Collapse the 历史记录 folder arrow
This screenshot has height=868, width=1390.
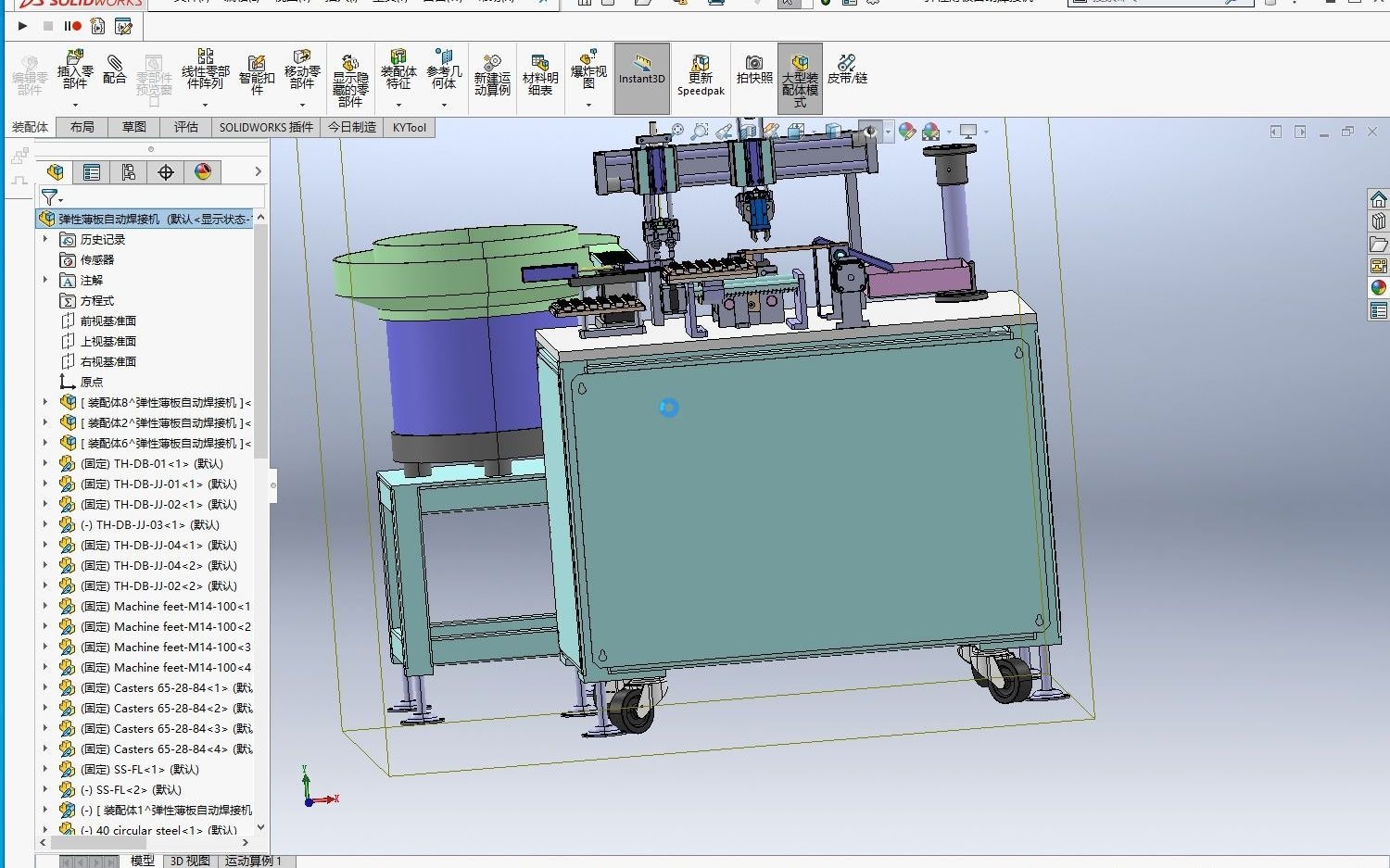(x=45, y=238)
